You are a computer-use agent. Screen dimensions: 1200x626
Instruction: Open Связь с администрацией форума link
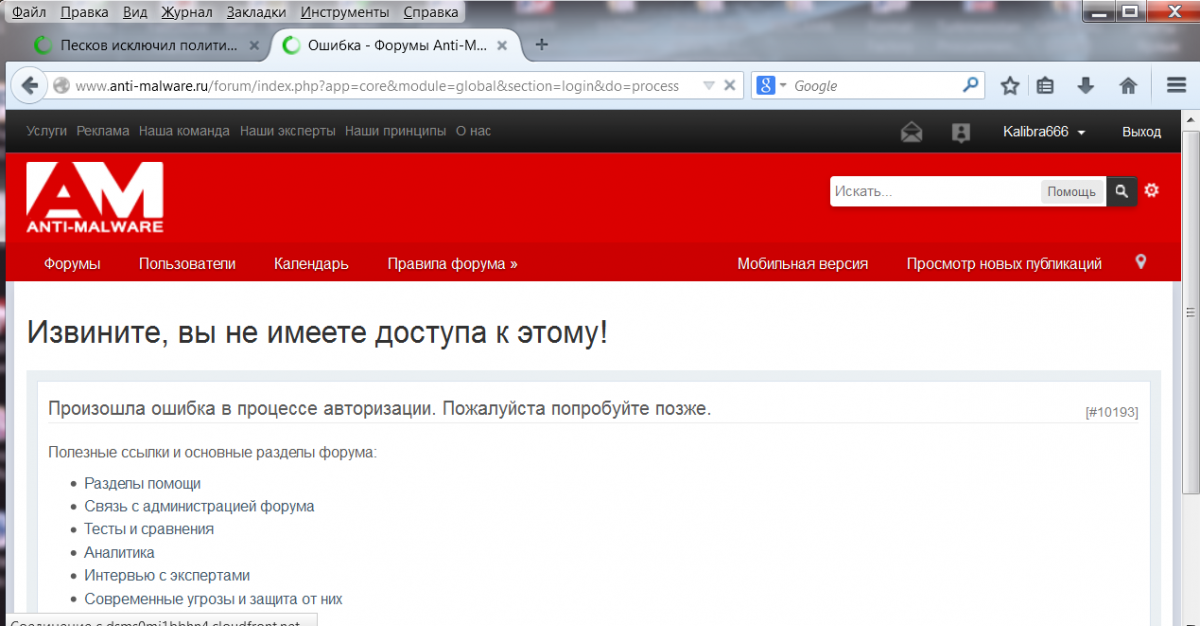(x=199, y=506)
